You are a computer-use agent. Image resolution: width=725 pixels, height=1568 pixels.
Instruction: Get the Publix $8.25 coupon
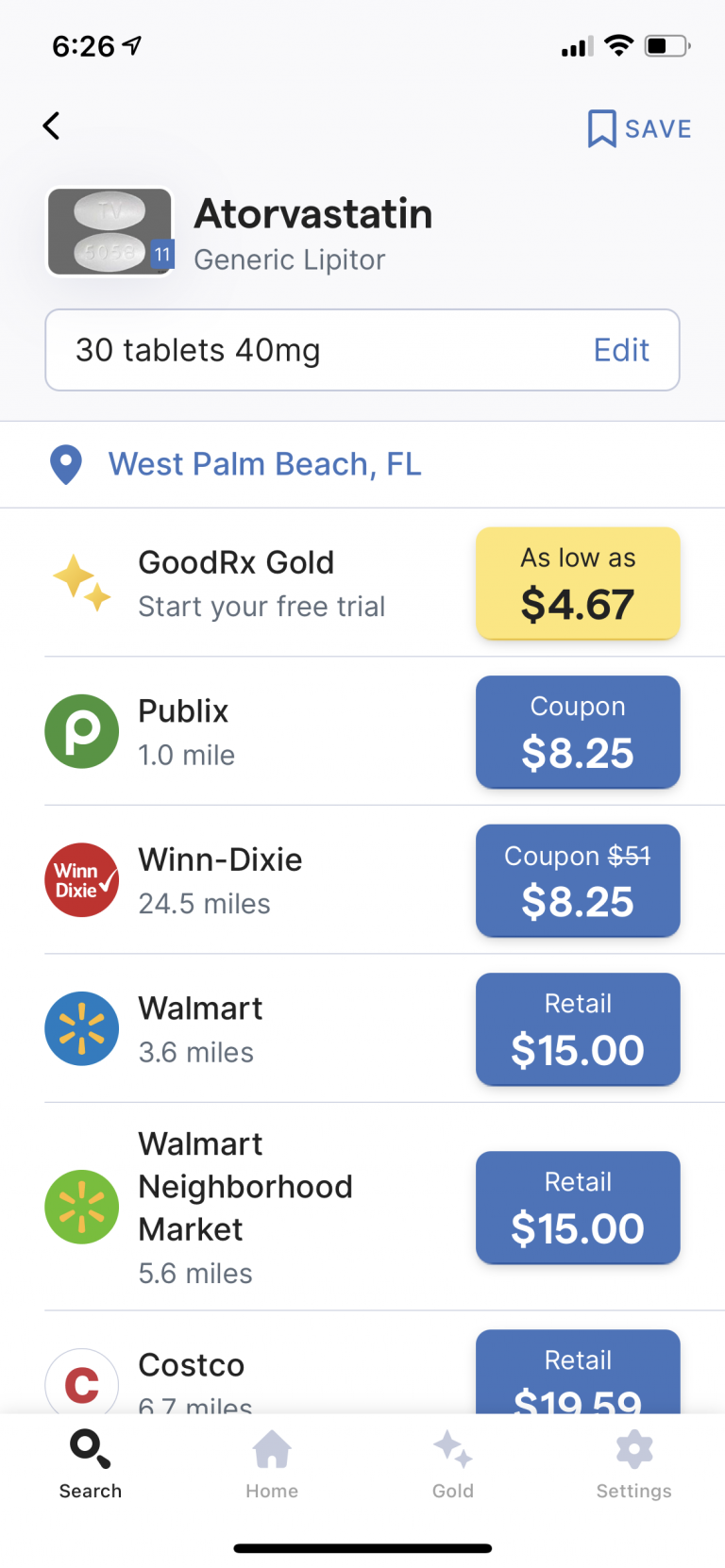click(x=578, y=732)
